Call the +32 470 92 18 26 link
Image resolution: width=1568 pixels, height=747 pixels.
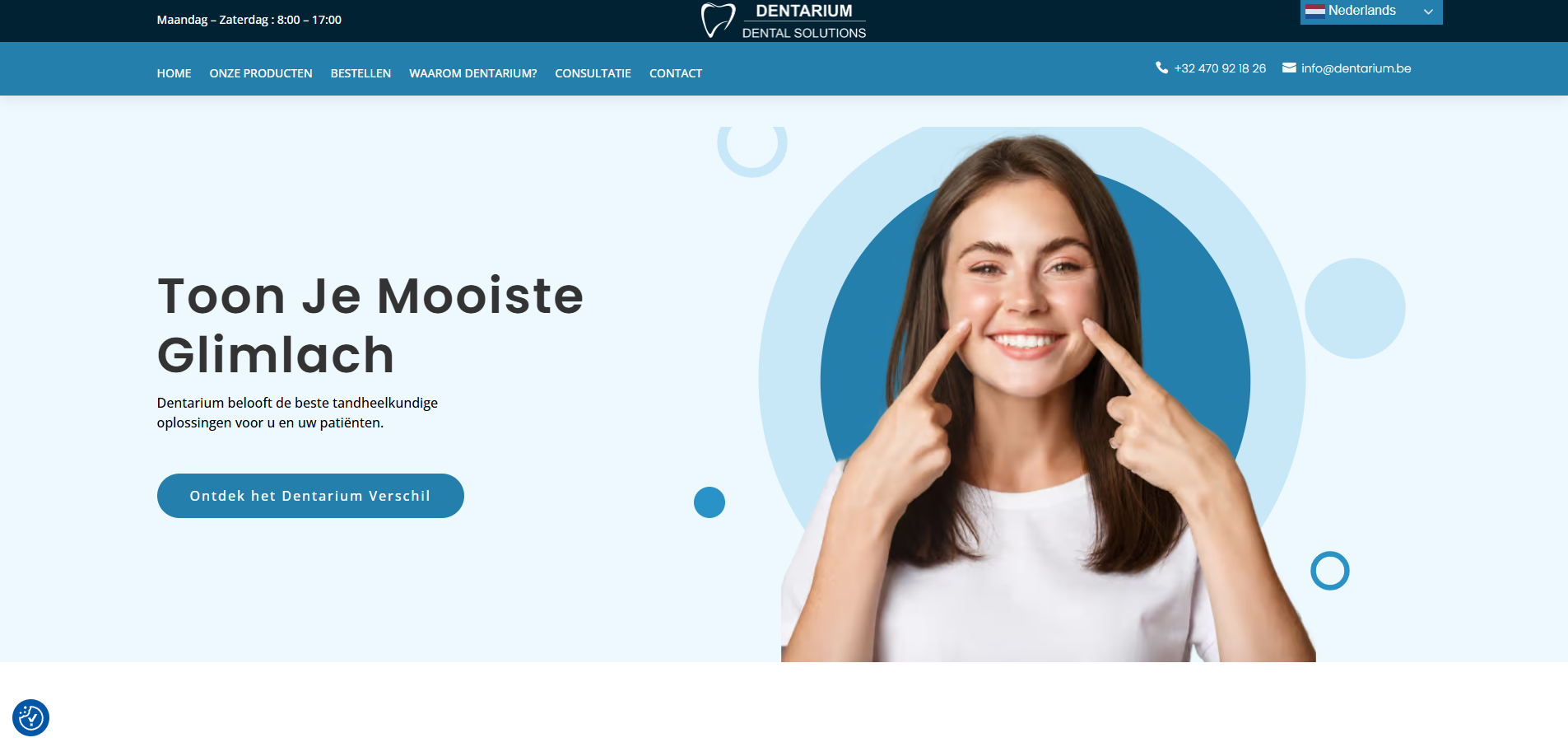click(x=1220, y=68)
